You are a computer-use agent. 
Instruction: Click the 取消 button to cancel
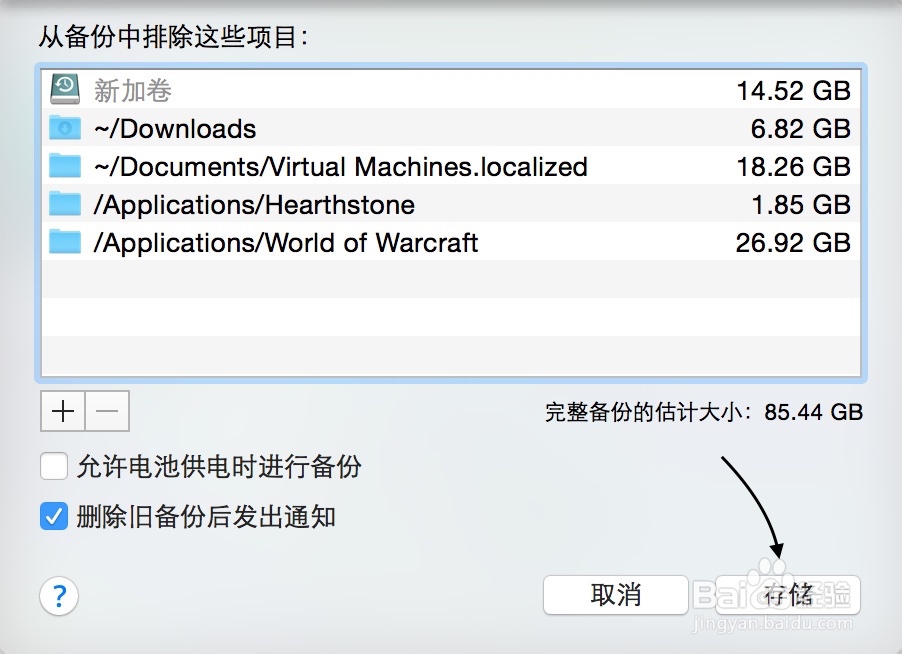click(615, 594)
